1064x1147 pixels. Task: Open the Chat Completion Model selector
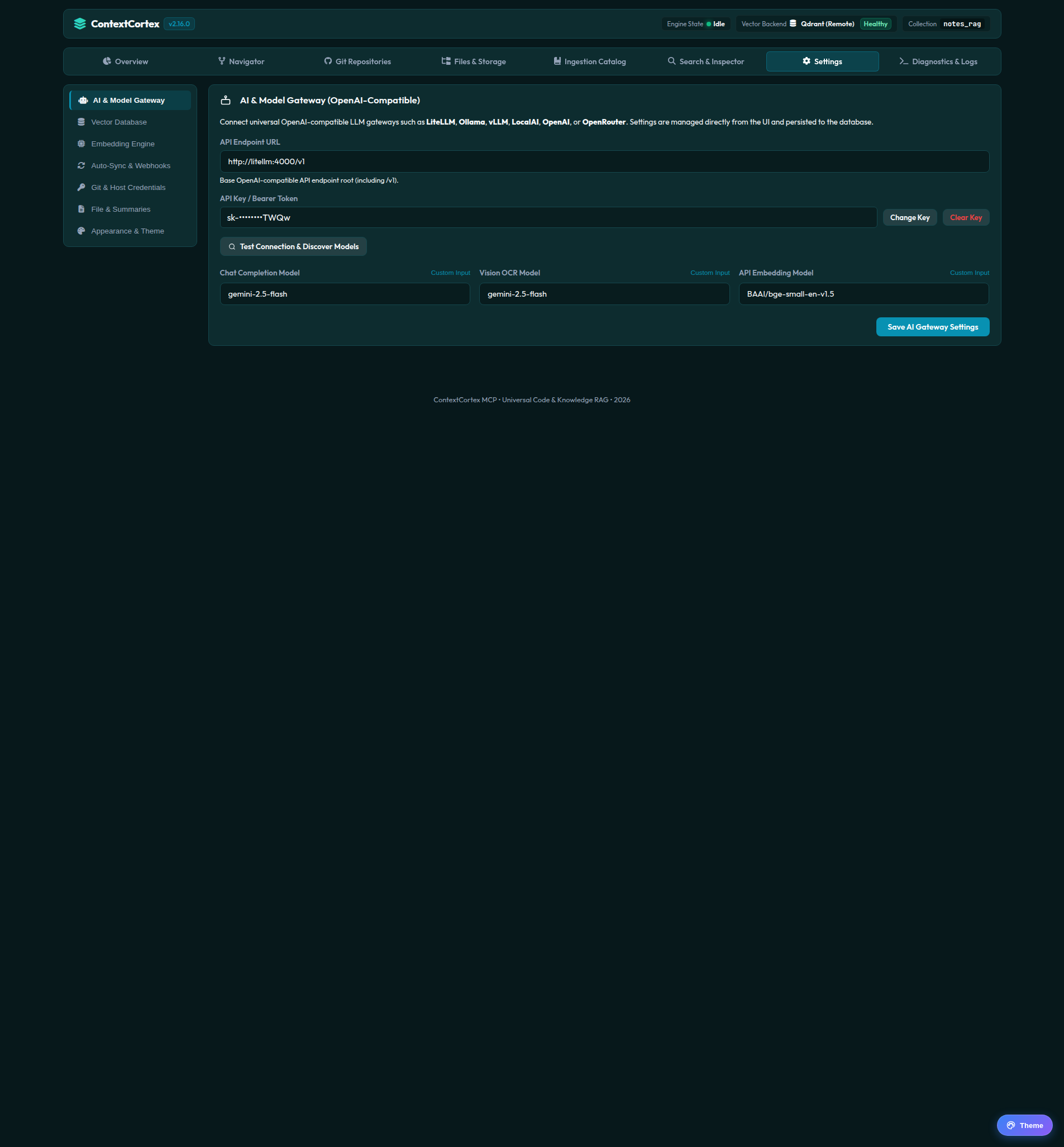click(345, 294)
